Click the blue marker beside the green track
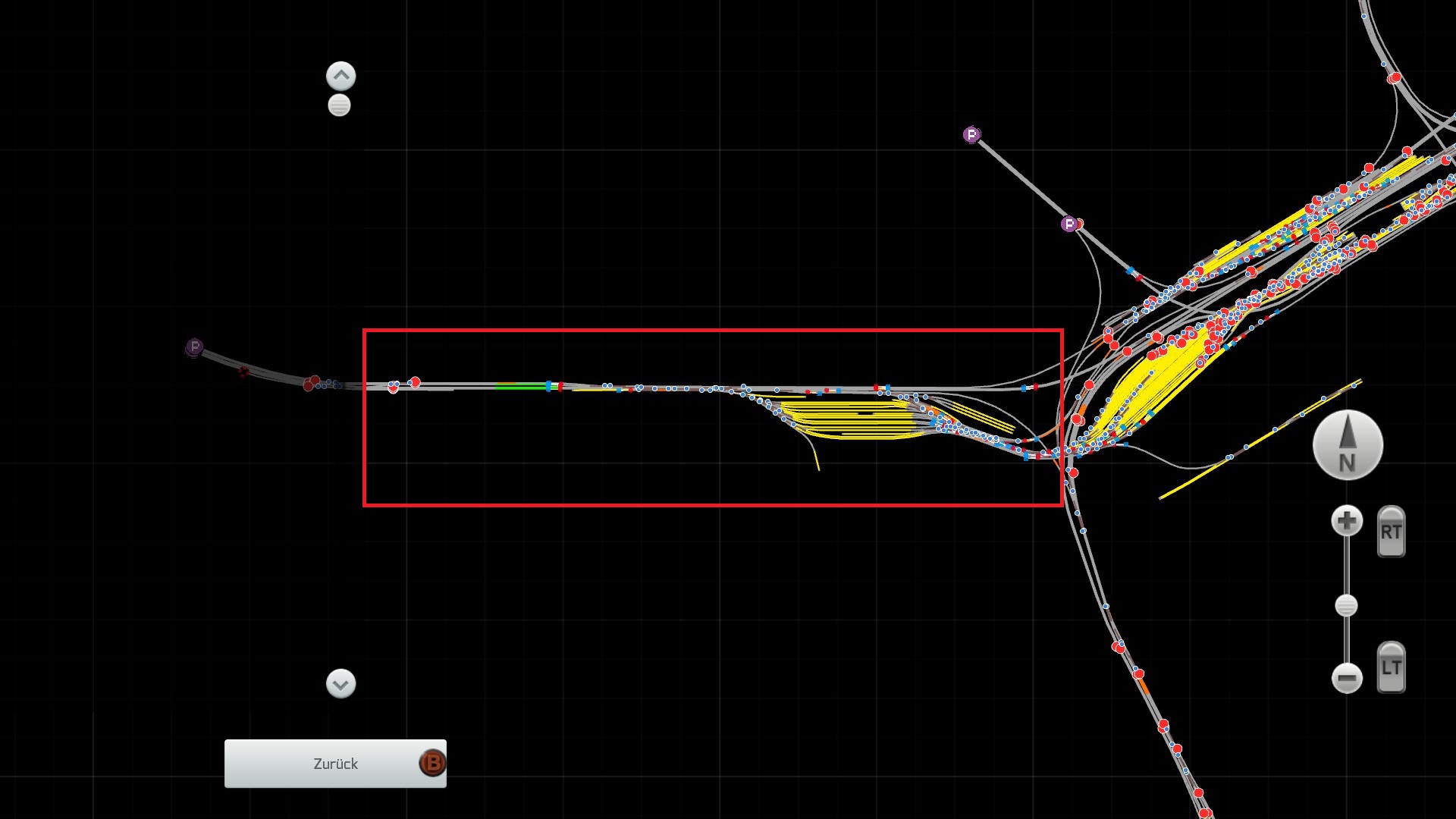This screenshot has width=1456, height=819. (x=548, y=386)
